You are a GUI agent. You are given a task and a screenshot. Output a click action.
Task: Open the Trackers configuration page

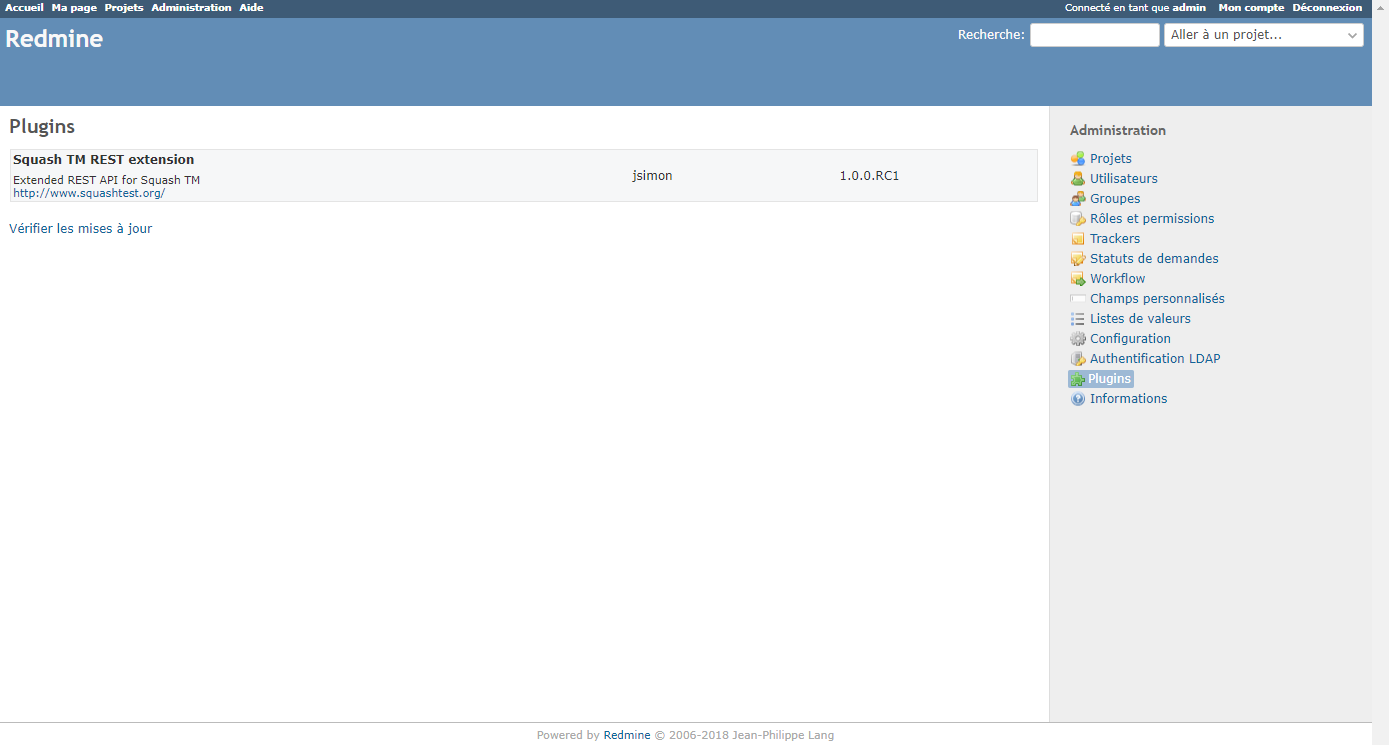pos(1114,238)
